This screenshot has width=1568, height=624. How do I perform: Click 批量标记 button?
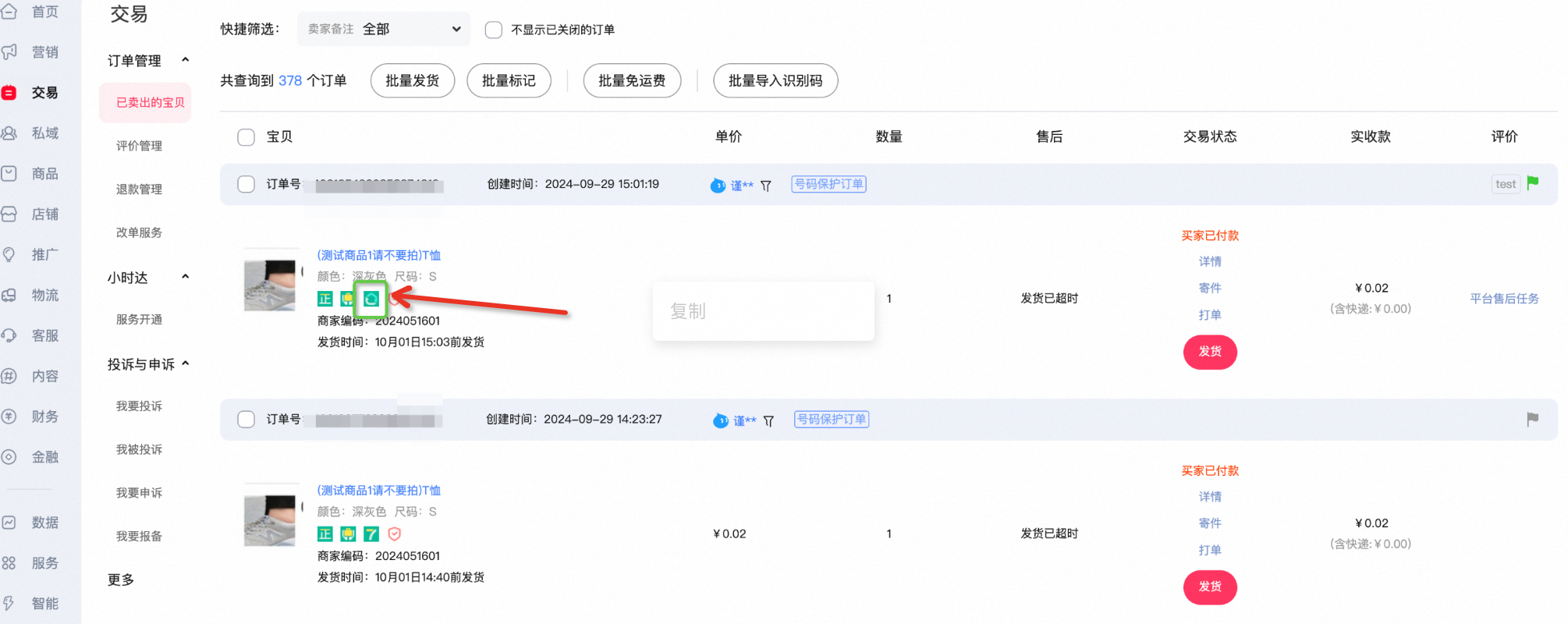pos(509,80)
